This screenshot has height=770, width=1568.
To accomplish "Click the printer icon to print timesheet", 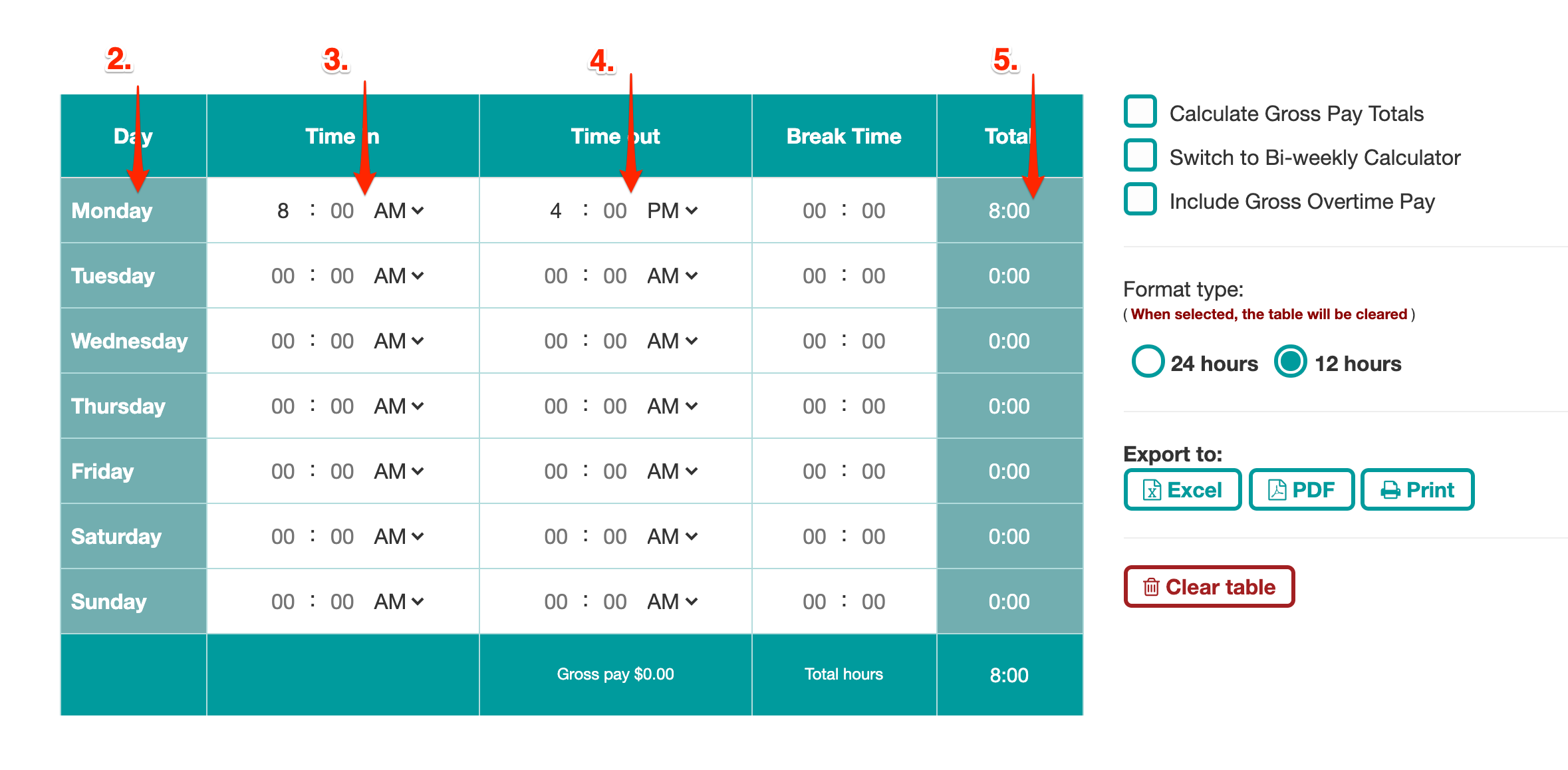I will click(x=1390, y=489).
